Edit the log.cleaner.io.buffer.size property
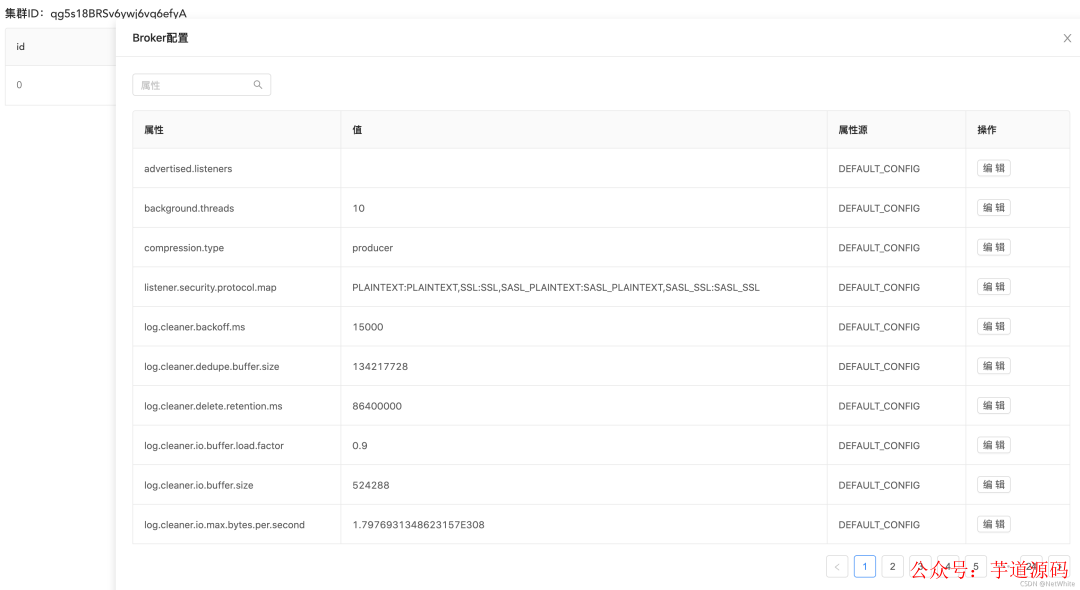Screen dimensions: 1080x590 (993, 485)
